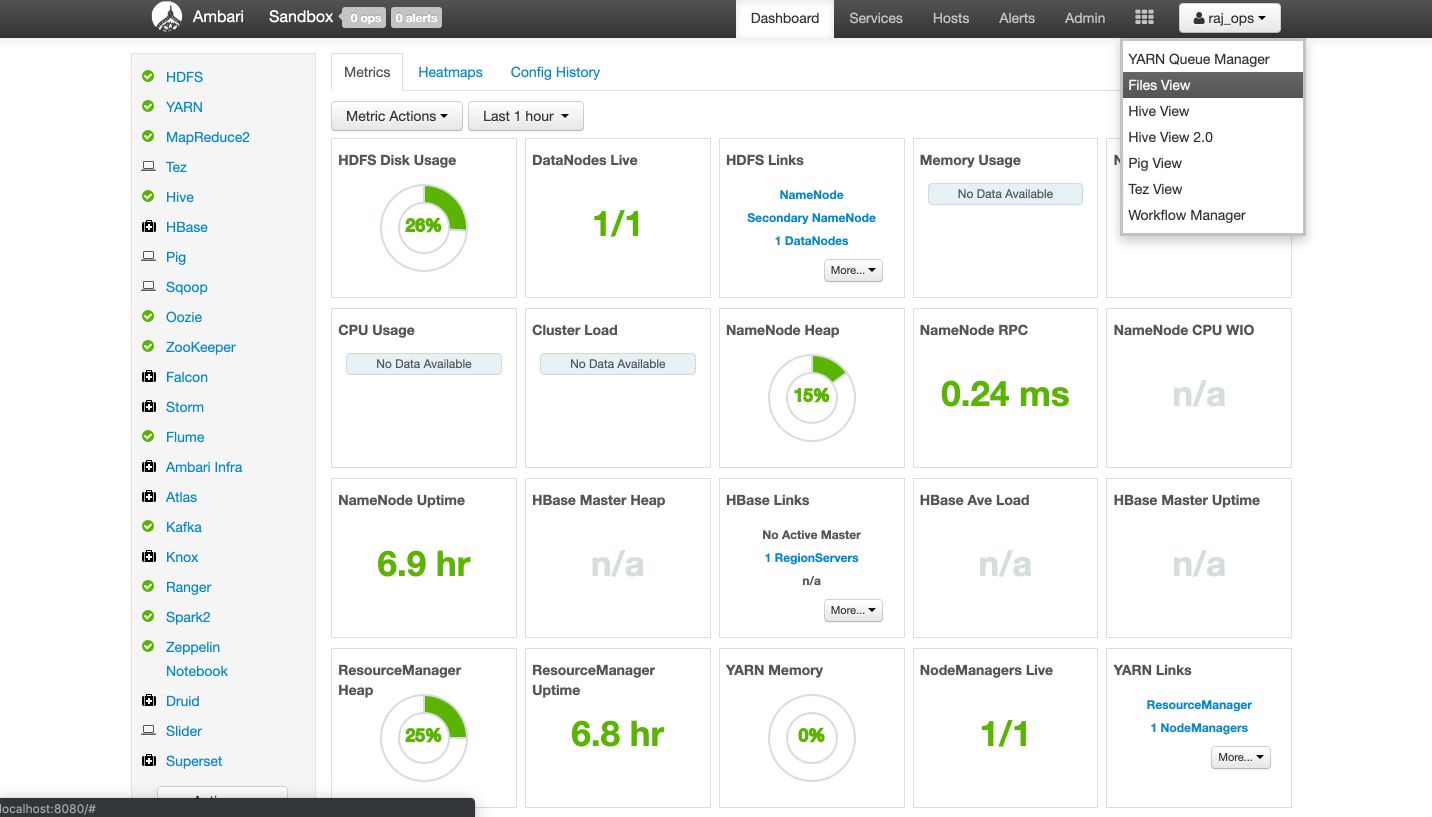Click the Flume green status icon
The height and width of the screenshot is (817, 1432).
pos(148,436)
